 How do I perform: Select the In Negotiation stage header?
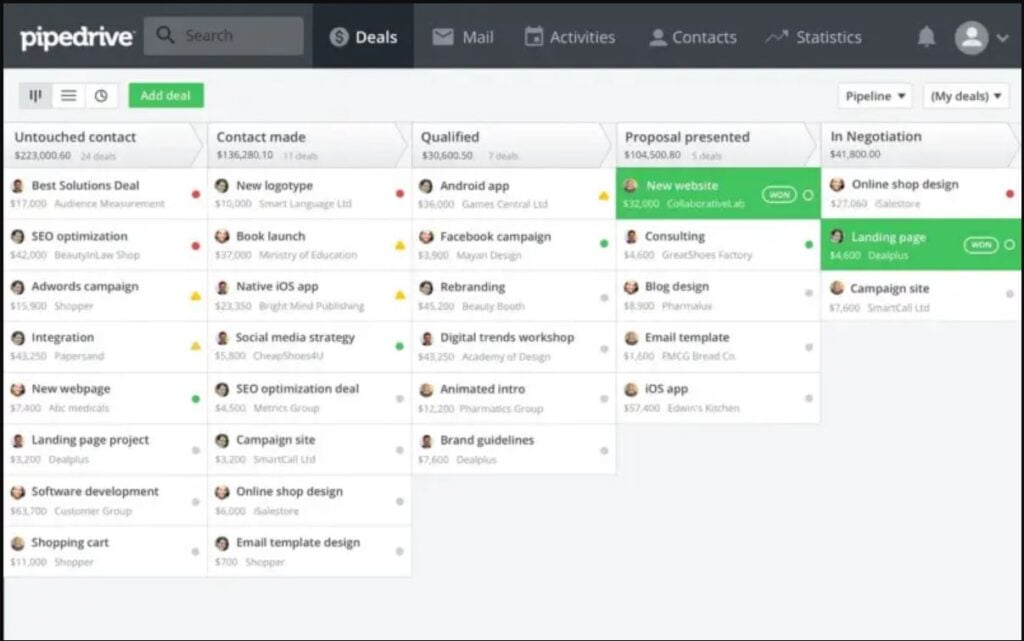921,144
